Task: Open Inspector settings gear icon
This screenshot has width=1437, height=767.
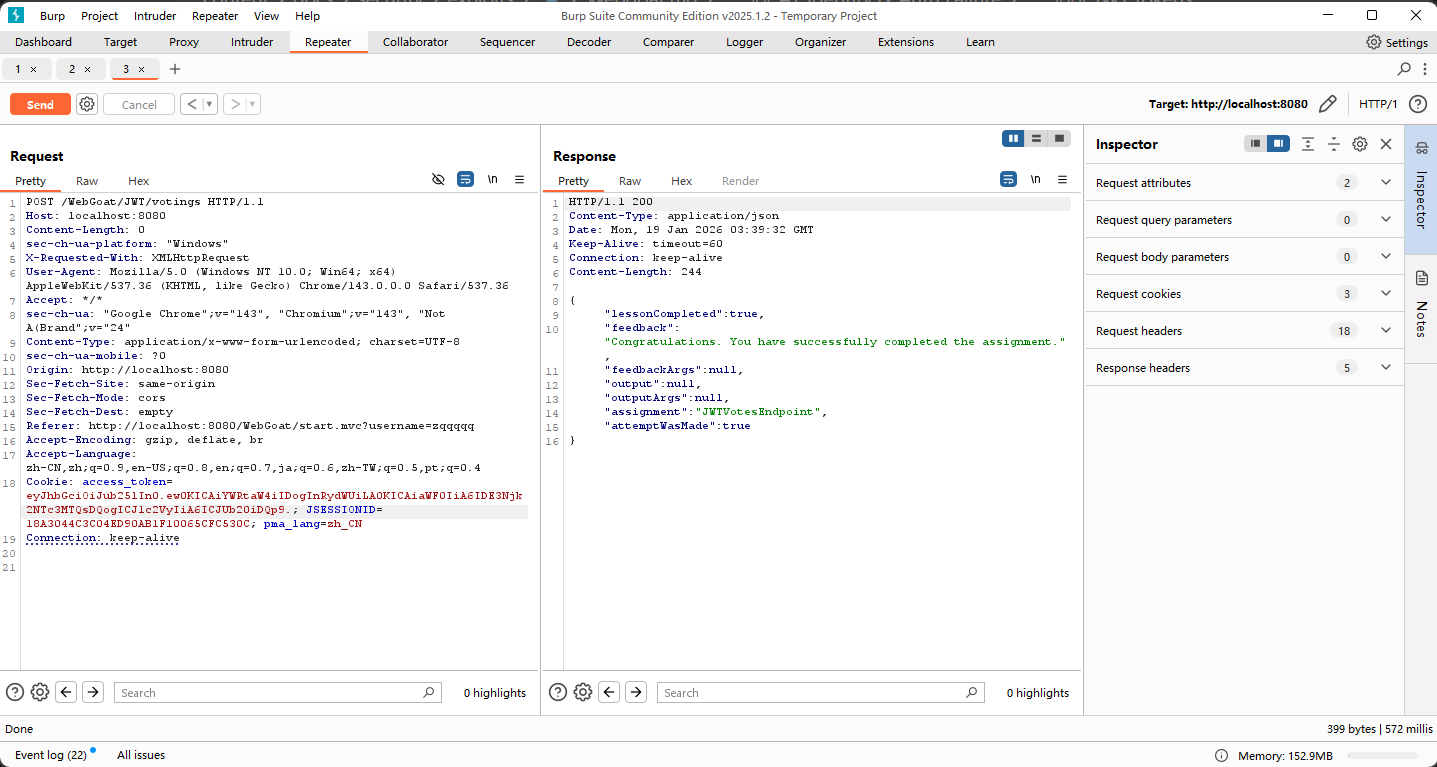Action: tap(1359, 144)
